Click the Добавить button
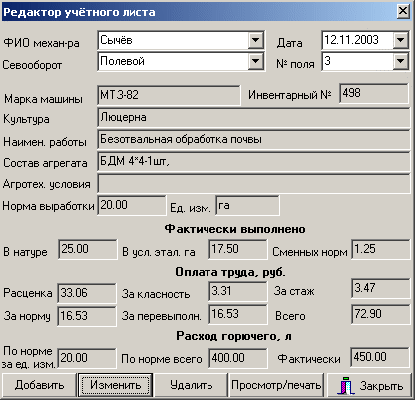416x401 pixels. tap(39, 385)
